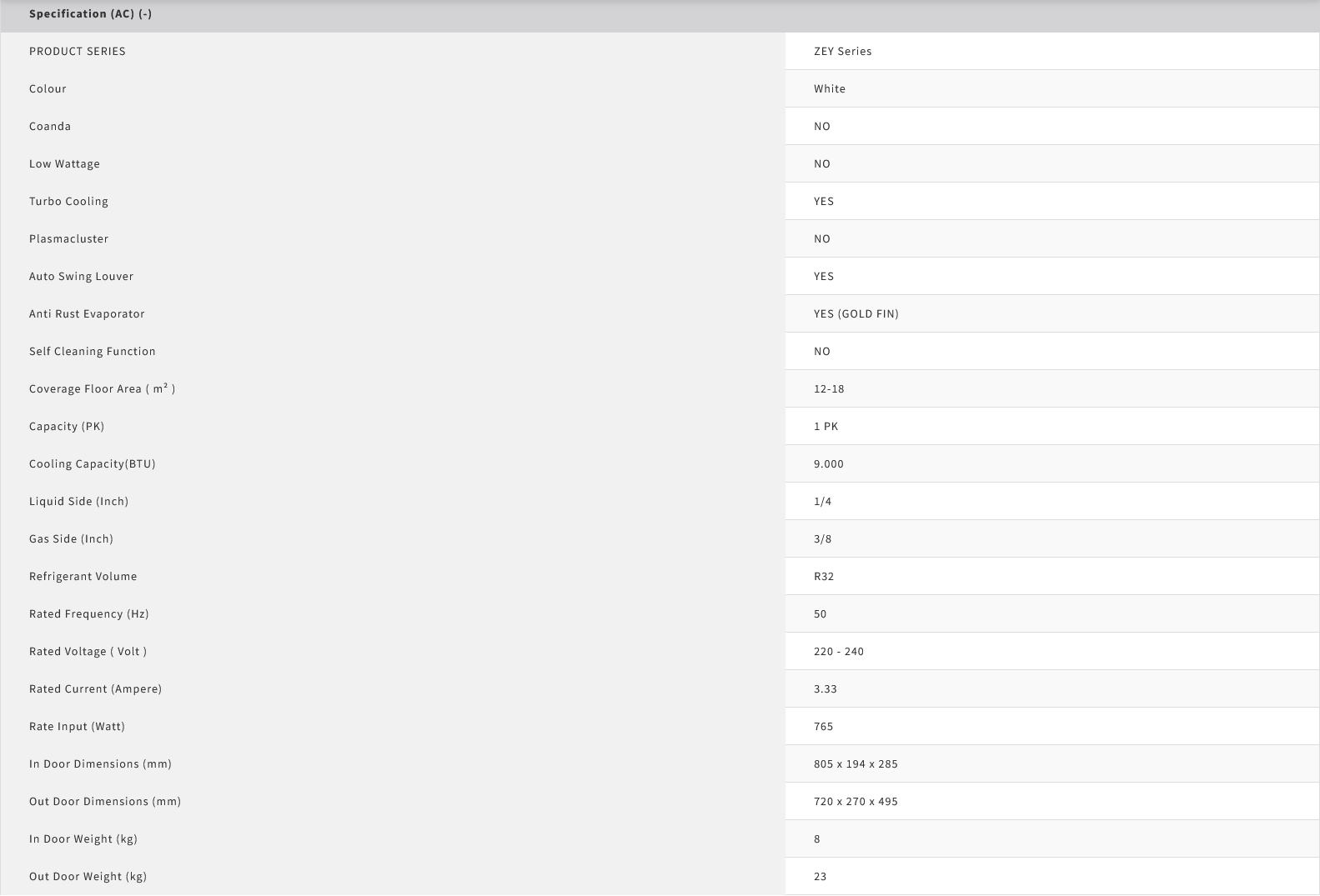
Task: Select the 'Auto Swing Louver' label
Action: coord(81,276)
